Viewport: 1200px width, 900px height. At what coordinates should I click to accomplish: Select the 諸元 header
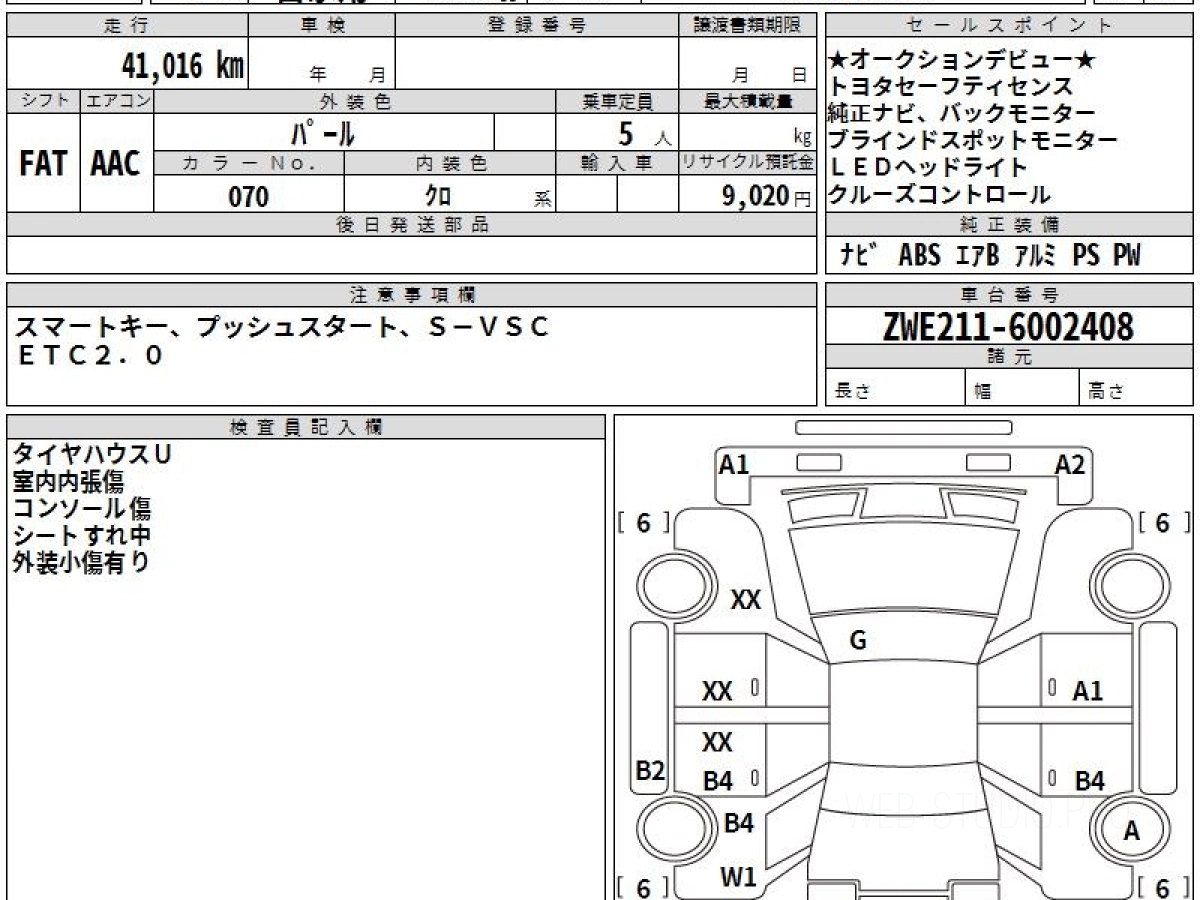point(1010,358)
